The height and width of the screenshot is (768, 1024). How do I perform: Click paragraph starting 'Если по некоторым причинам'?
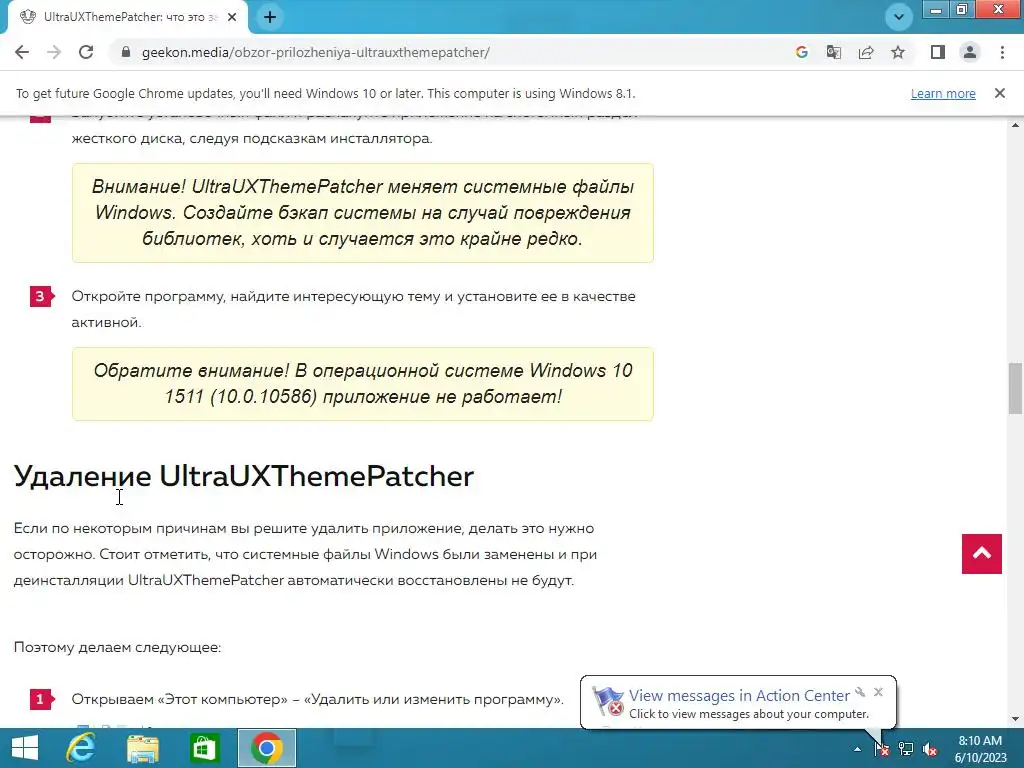pos(305,554)
